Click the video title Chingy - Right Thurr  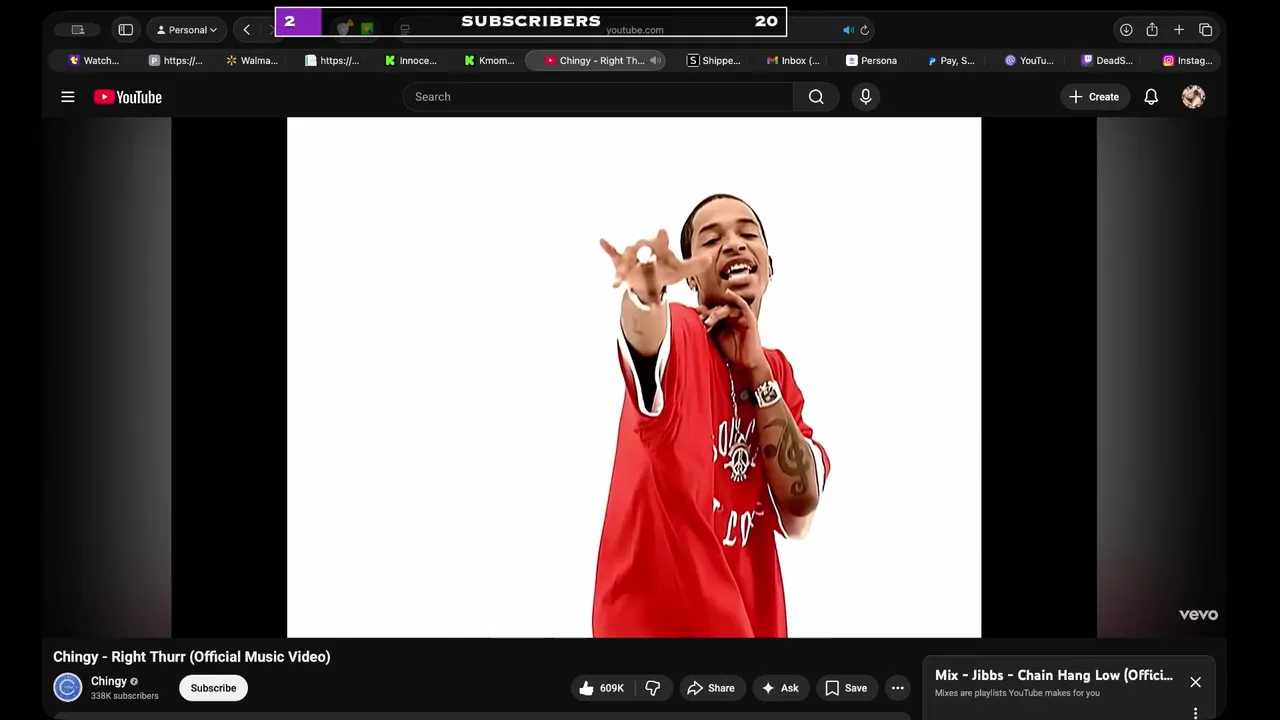(192, 657)
